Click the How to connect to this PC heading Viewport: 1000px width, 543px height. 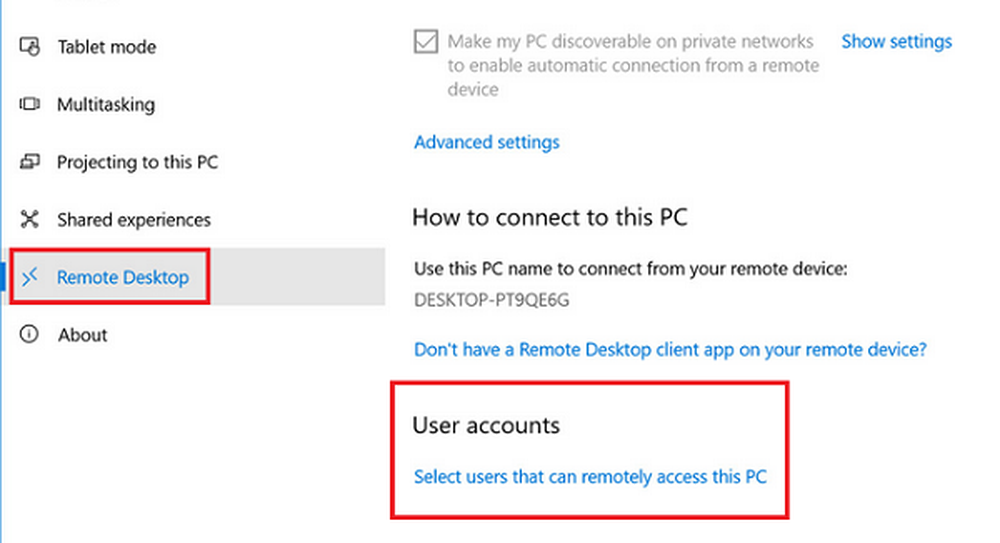550,217
